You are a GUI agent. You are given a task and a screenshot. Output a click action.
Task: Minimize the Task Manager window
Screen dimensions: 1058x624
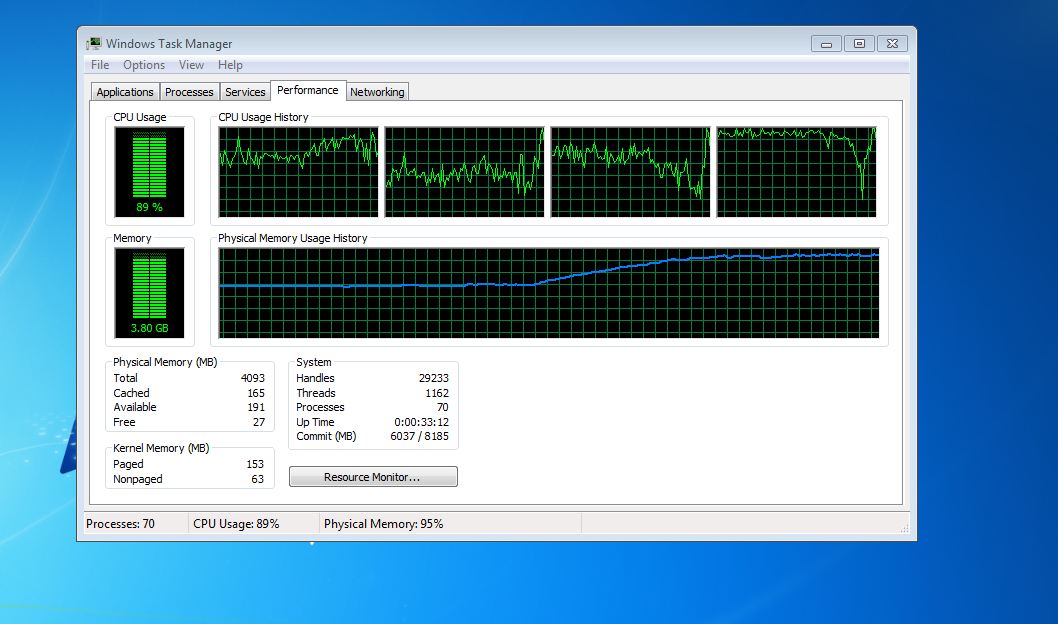(x=827, y=44)
